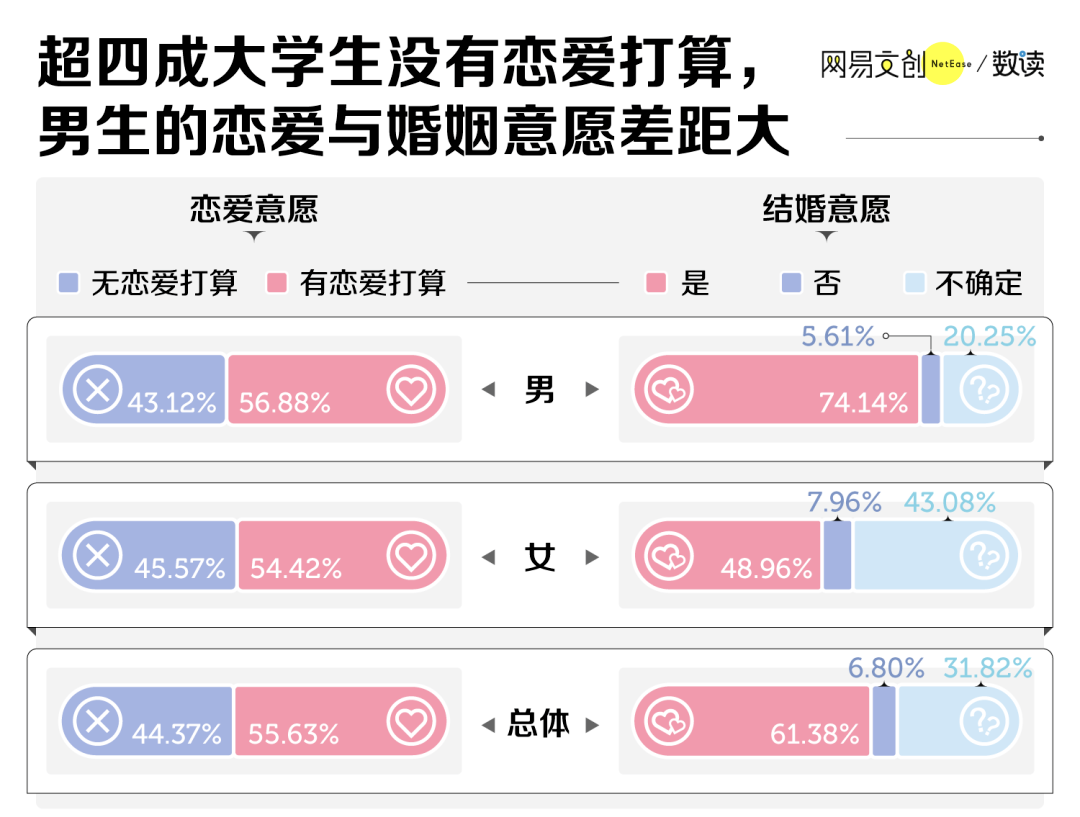Click the 48.96% pink bar segment

click(727, 555)
